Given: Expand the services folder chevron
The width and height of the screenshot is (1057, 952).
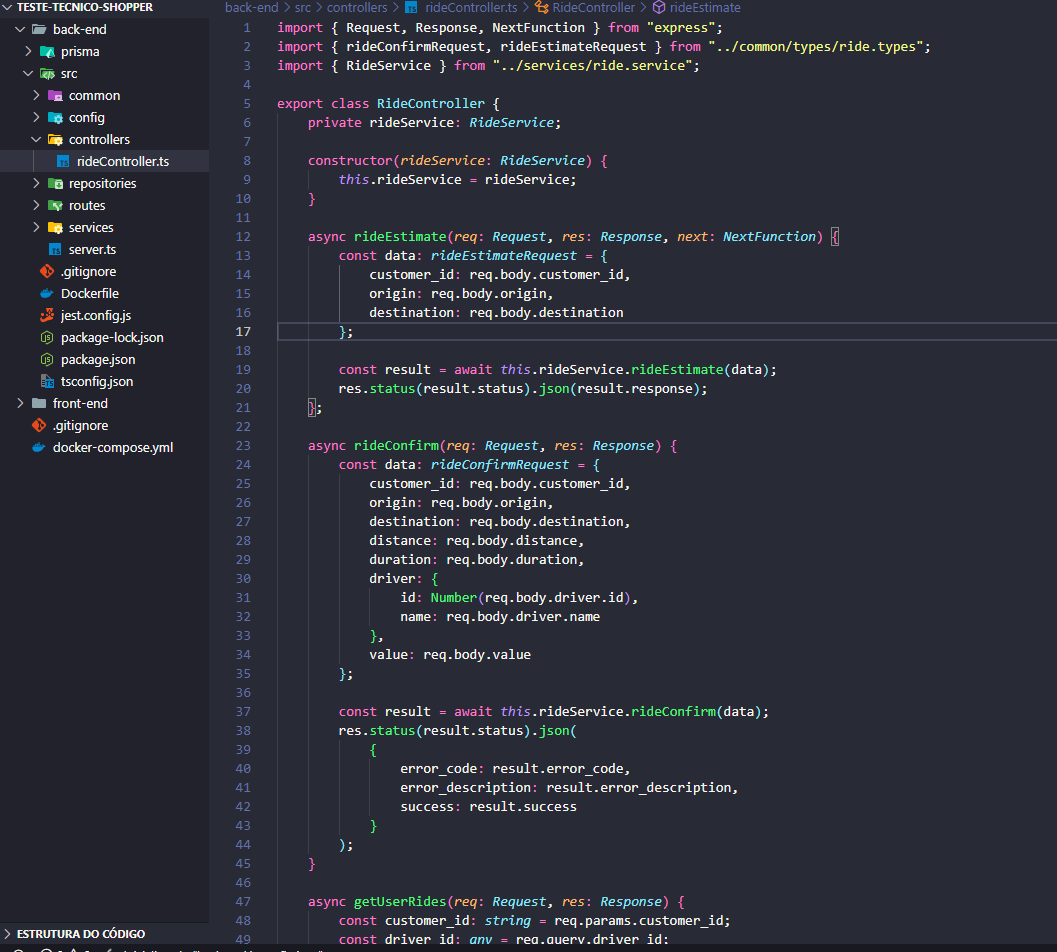Looking at the screenshot, I should tap(37, 228).
